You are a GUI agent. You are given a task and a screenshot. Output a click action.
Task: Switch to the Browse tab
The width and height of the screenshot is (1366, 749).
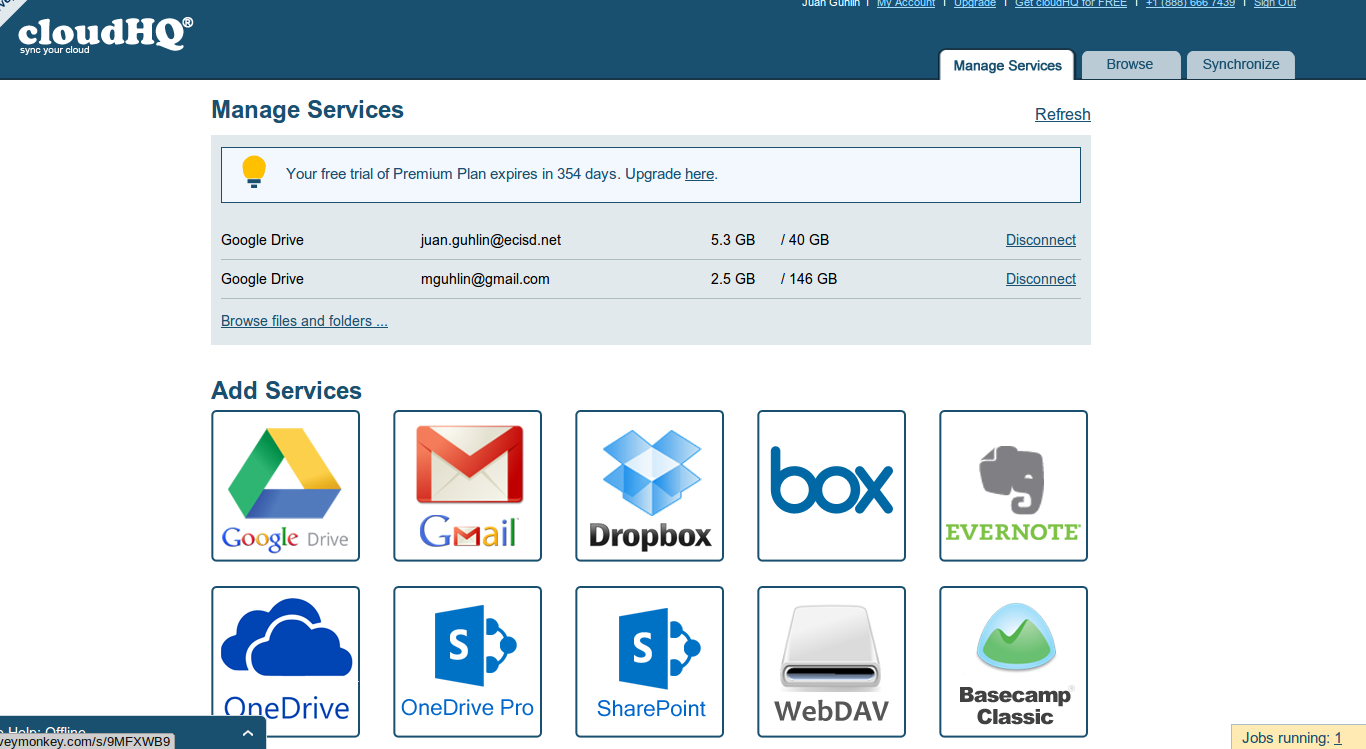click(1130, 65)
